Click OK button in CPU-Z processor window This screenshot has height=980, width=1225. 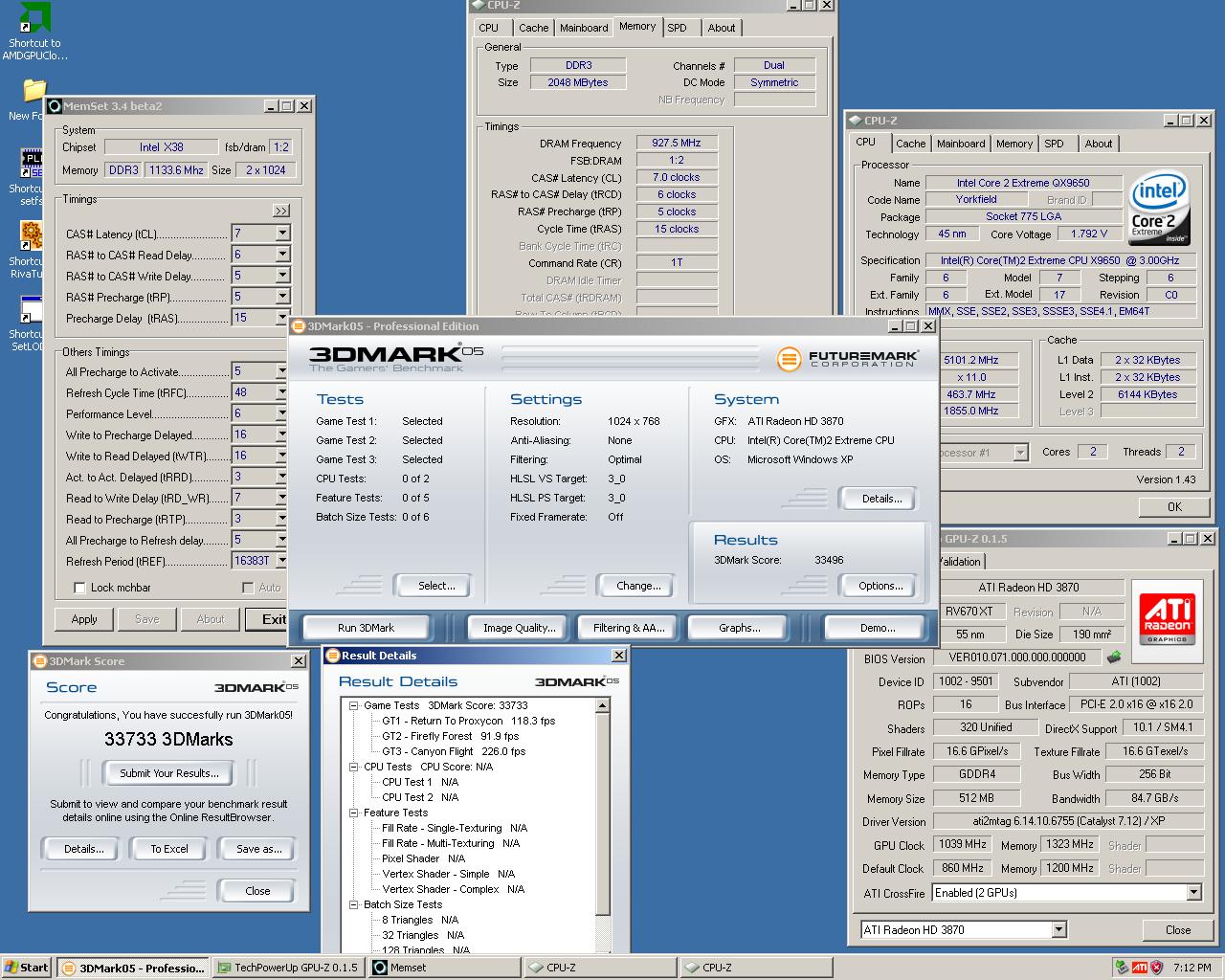pyautogui.click(x=1174, y=507)
